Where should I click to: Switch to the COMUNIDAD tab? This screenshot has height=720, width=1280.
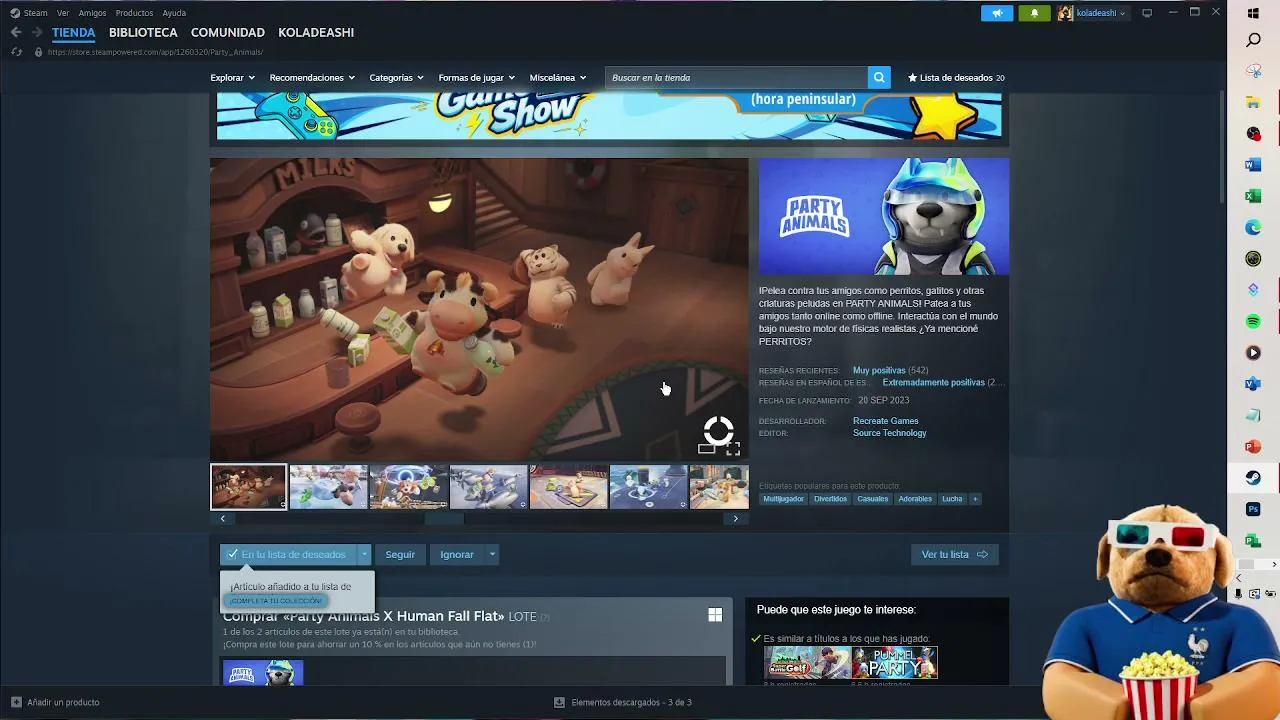click(x=228, y=32)
